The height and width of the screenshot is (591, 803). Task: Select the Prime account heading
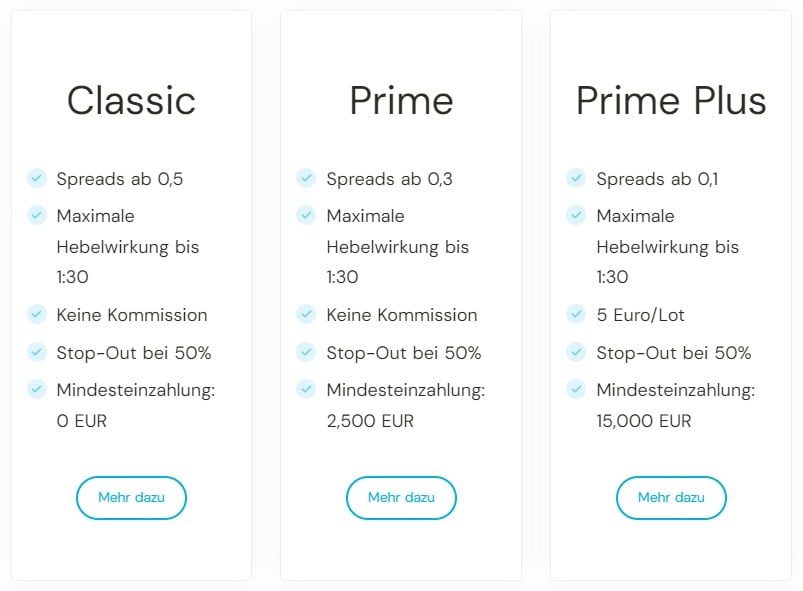pyautogui.click(x=401, y=101)
